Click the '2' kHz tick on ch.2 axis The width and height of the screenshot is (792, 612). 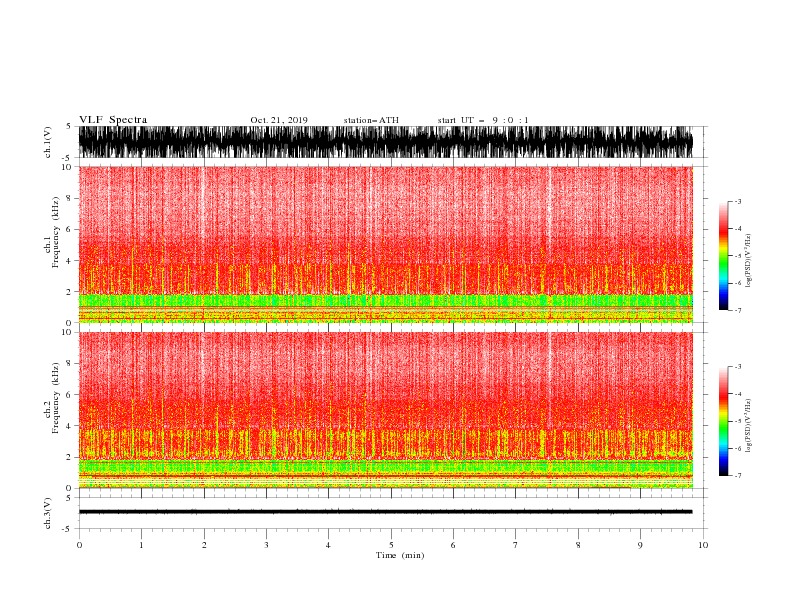pos(69,457)
